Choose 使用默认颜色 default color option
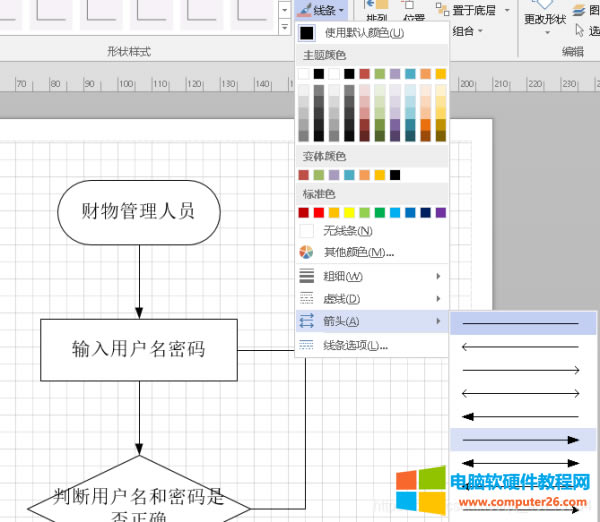600x522 pixels. (x=363, y=33)
